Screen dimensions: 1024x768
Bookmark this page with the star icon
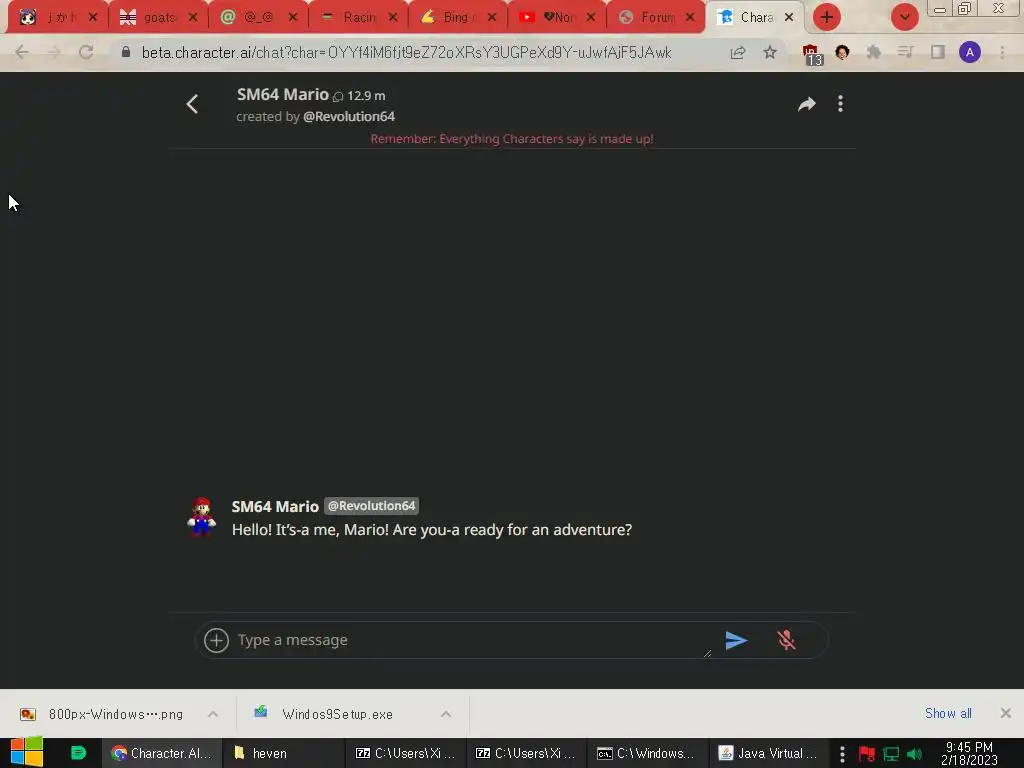coord(770,52)
